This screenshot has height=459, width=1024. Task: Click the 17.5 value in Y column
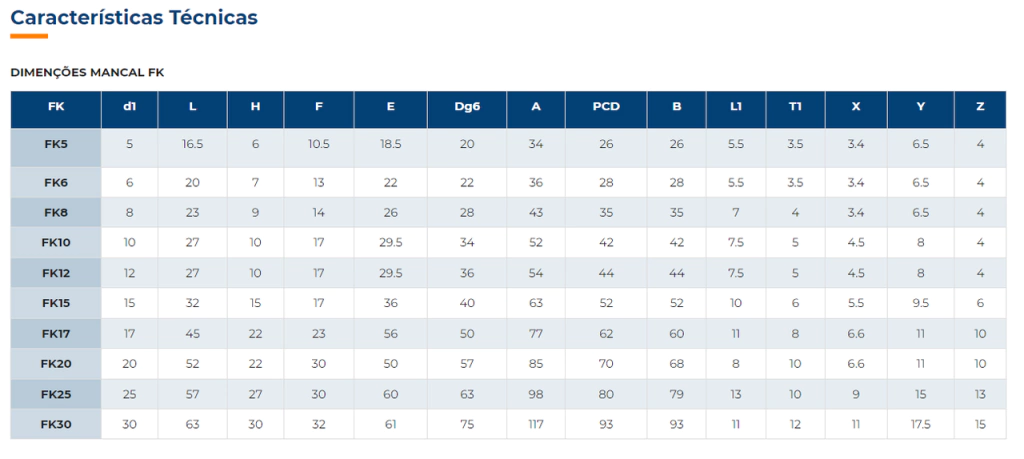(920, 424)
